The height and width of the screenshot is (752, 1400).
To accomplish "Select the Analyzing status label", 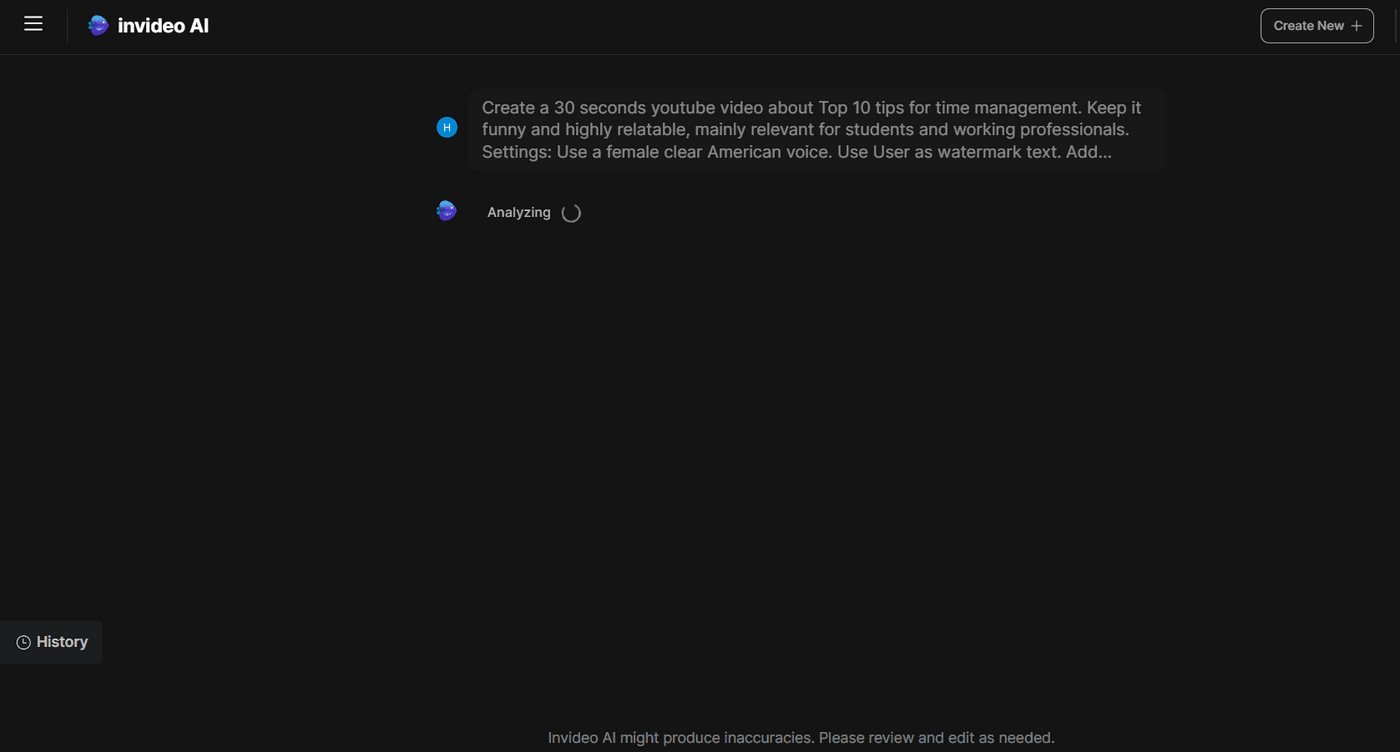I will 518,212.
